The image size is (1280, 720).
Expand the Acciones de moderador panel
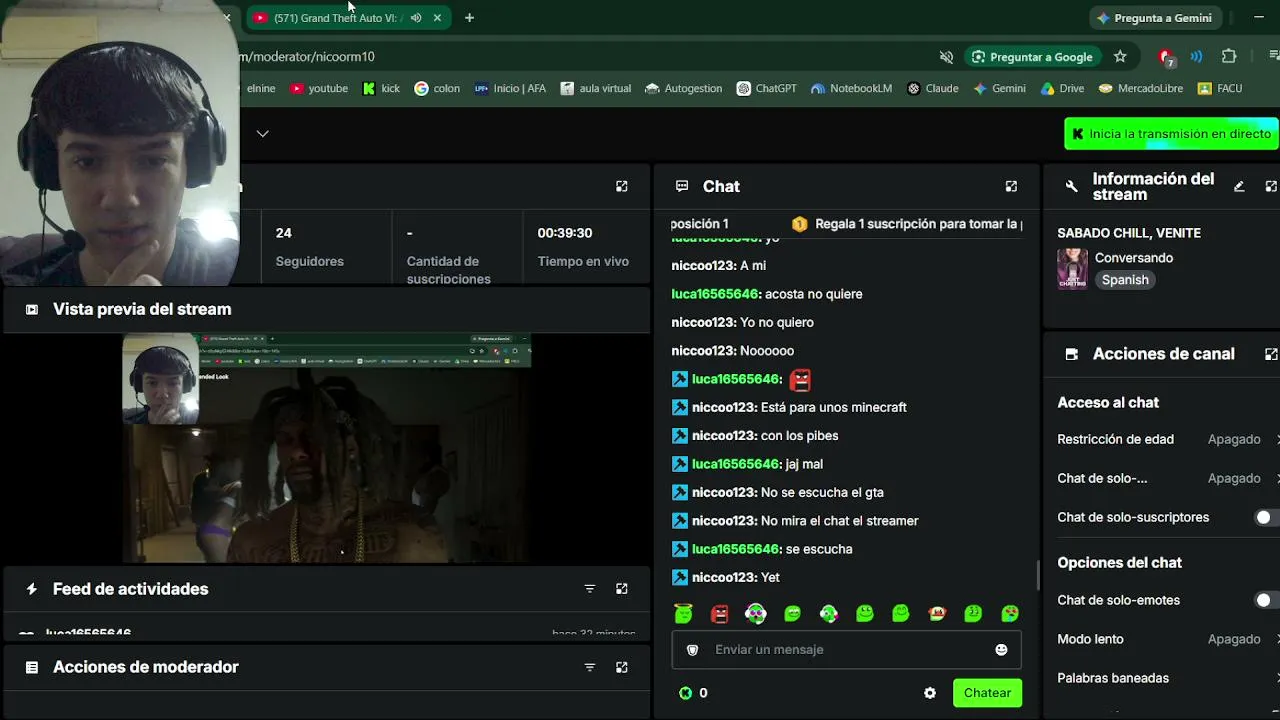[622, 667]
